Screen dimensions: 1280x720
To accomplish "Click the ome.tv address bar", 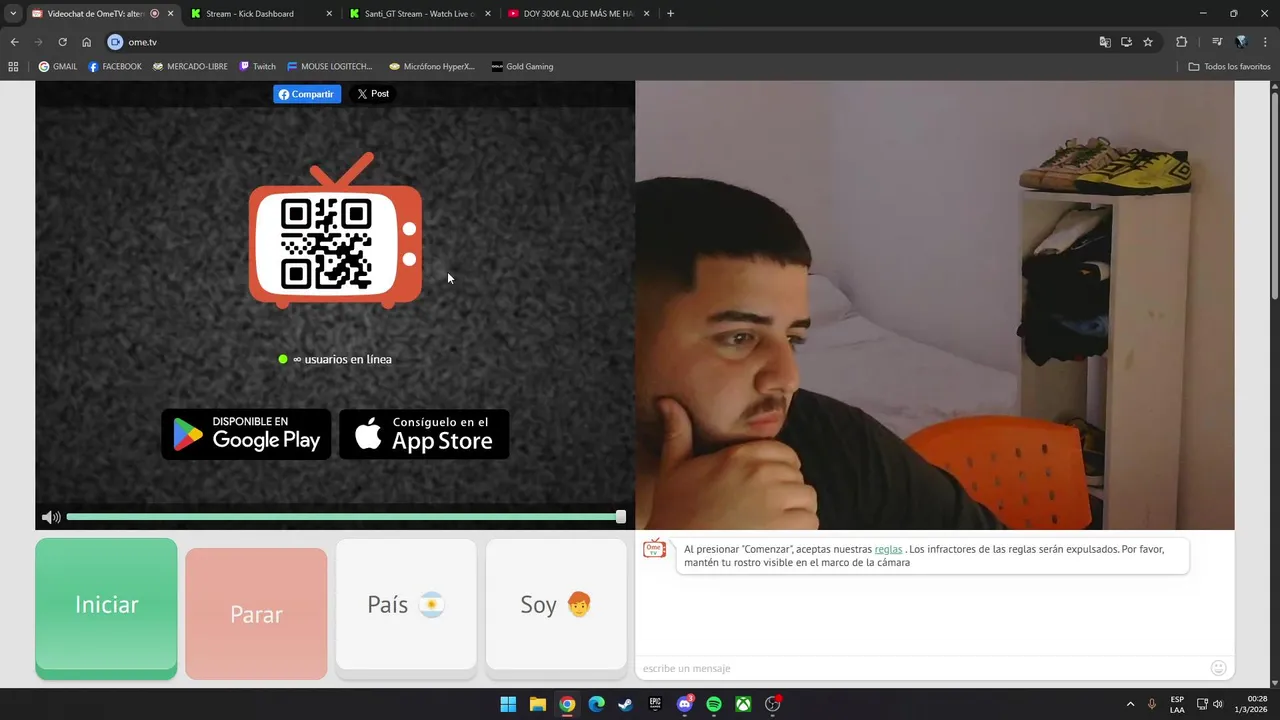I will [600, 42].
